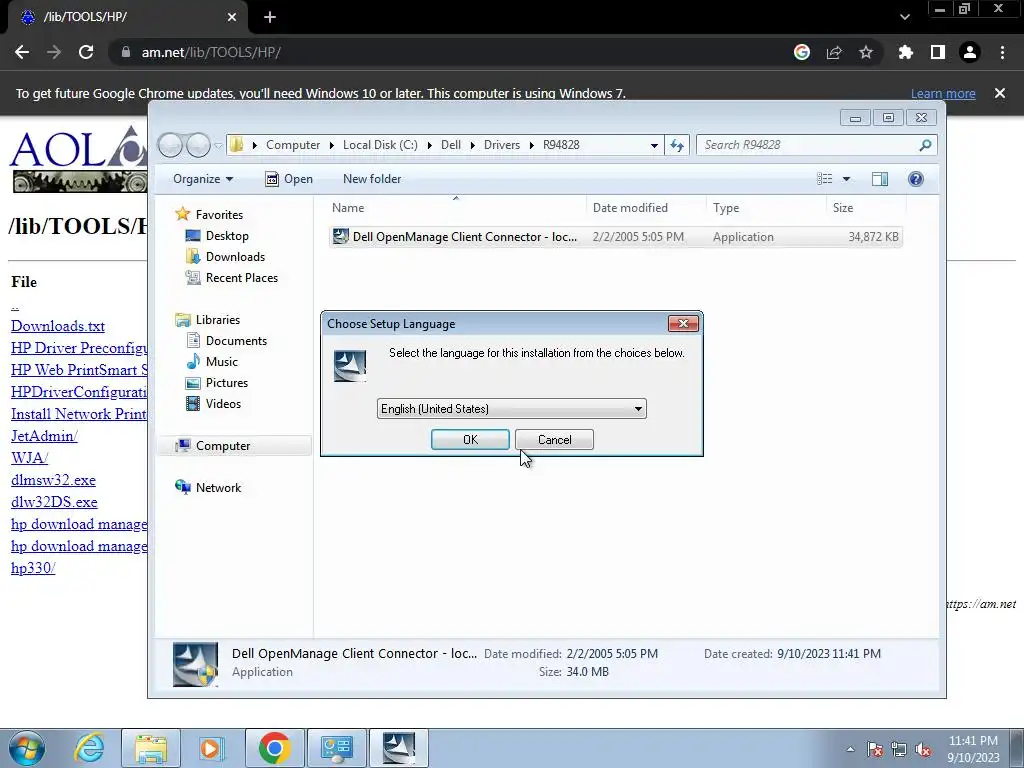Confirm language selection with OK button
Screen dimensions: 1024x768
[470, 440]
